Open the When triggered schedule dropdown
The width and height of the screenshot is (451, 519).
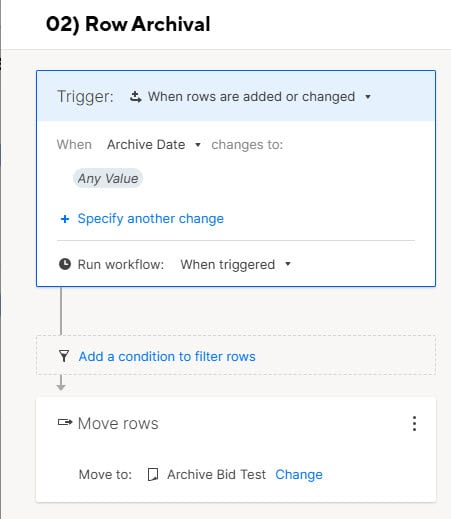[288, 264]
